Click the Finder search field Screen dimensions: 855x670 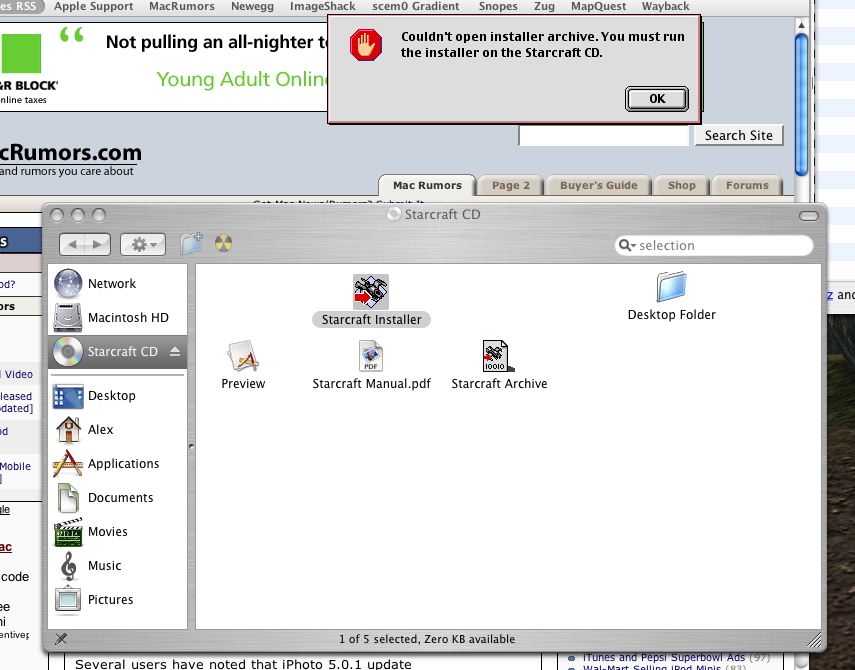pyautogui.click(x=714, y=245)
